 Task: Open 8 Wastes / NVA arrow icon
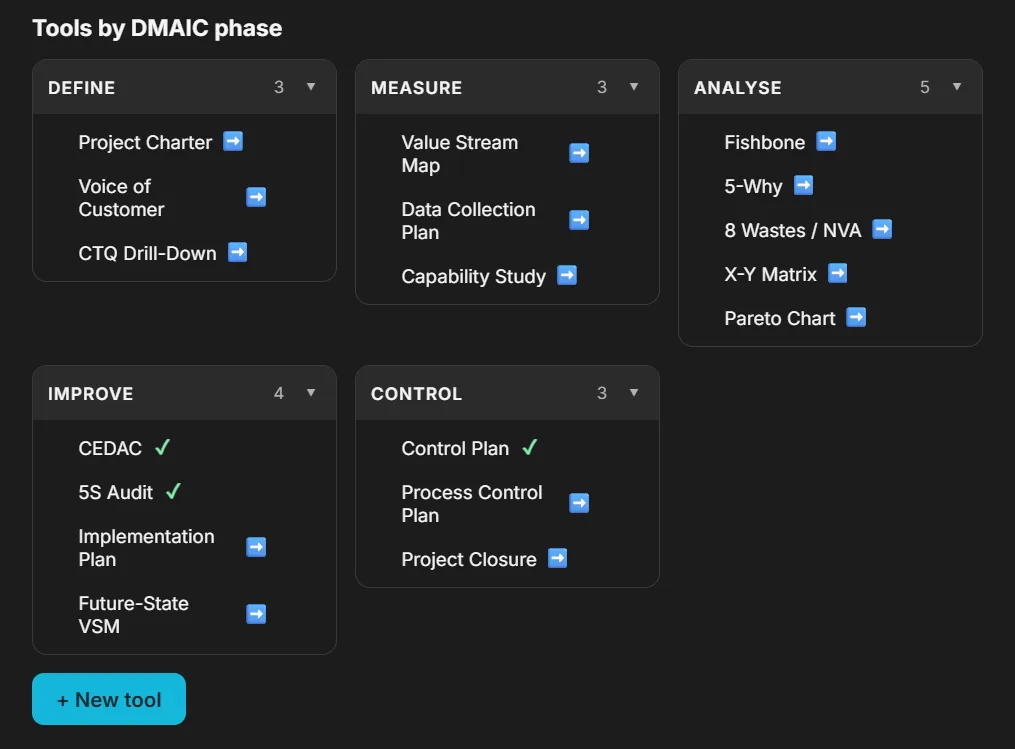(882, 229)
